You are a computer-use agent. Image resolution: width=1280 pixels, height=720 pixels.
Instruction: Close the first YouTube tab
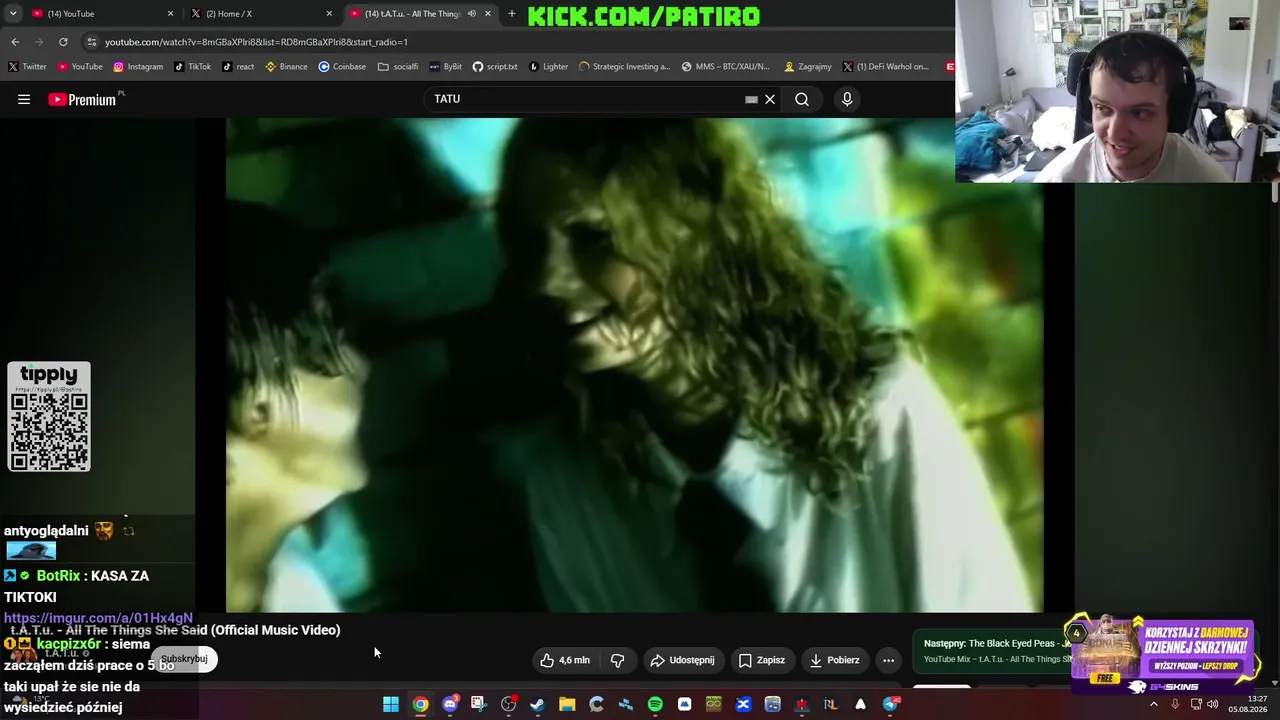[170, 14]
